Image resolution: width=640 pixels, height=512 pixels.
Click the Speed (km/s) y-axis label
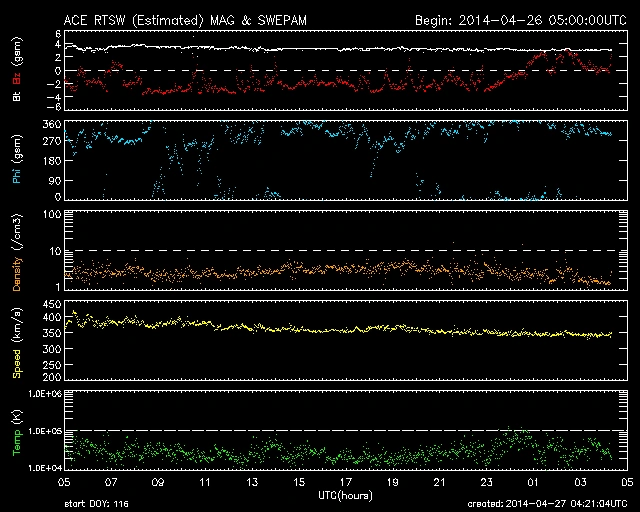point(18,340)
